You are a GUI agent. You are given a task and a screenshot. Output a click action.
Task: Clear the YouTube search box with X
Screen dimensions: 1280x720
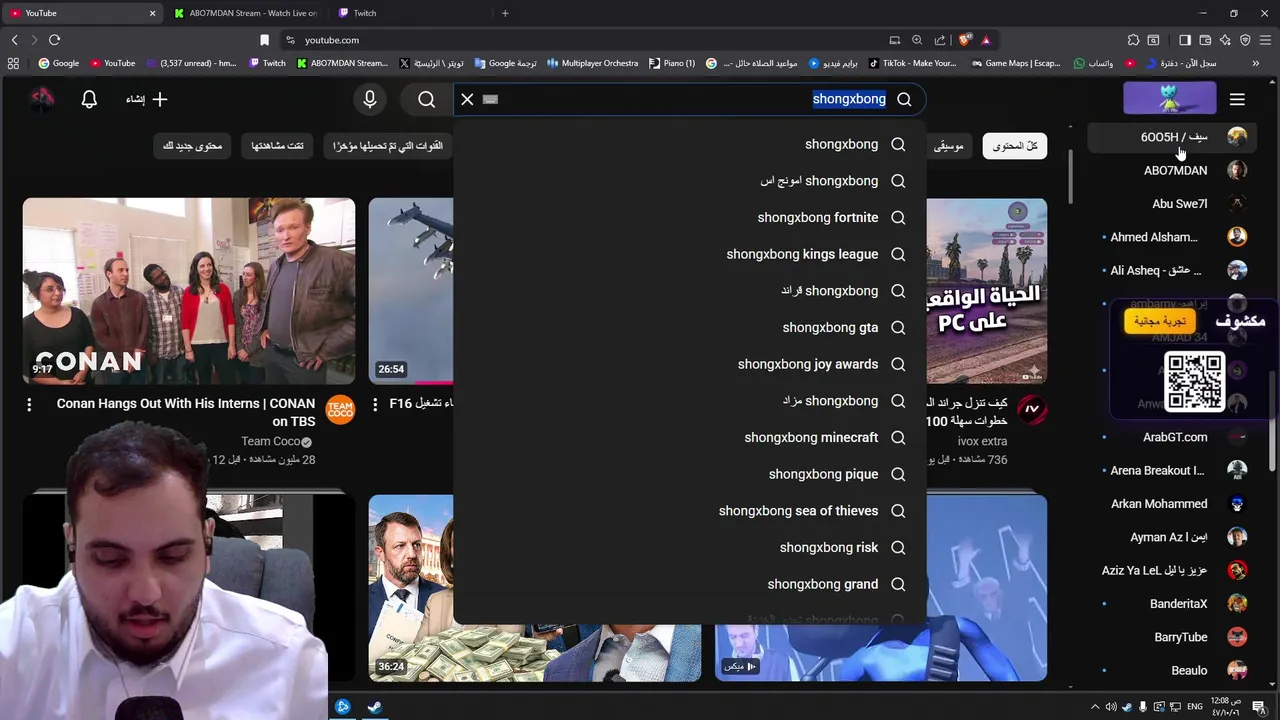pos(467,99)
